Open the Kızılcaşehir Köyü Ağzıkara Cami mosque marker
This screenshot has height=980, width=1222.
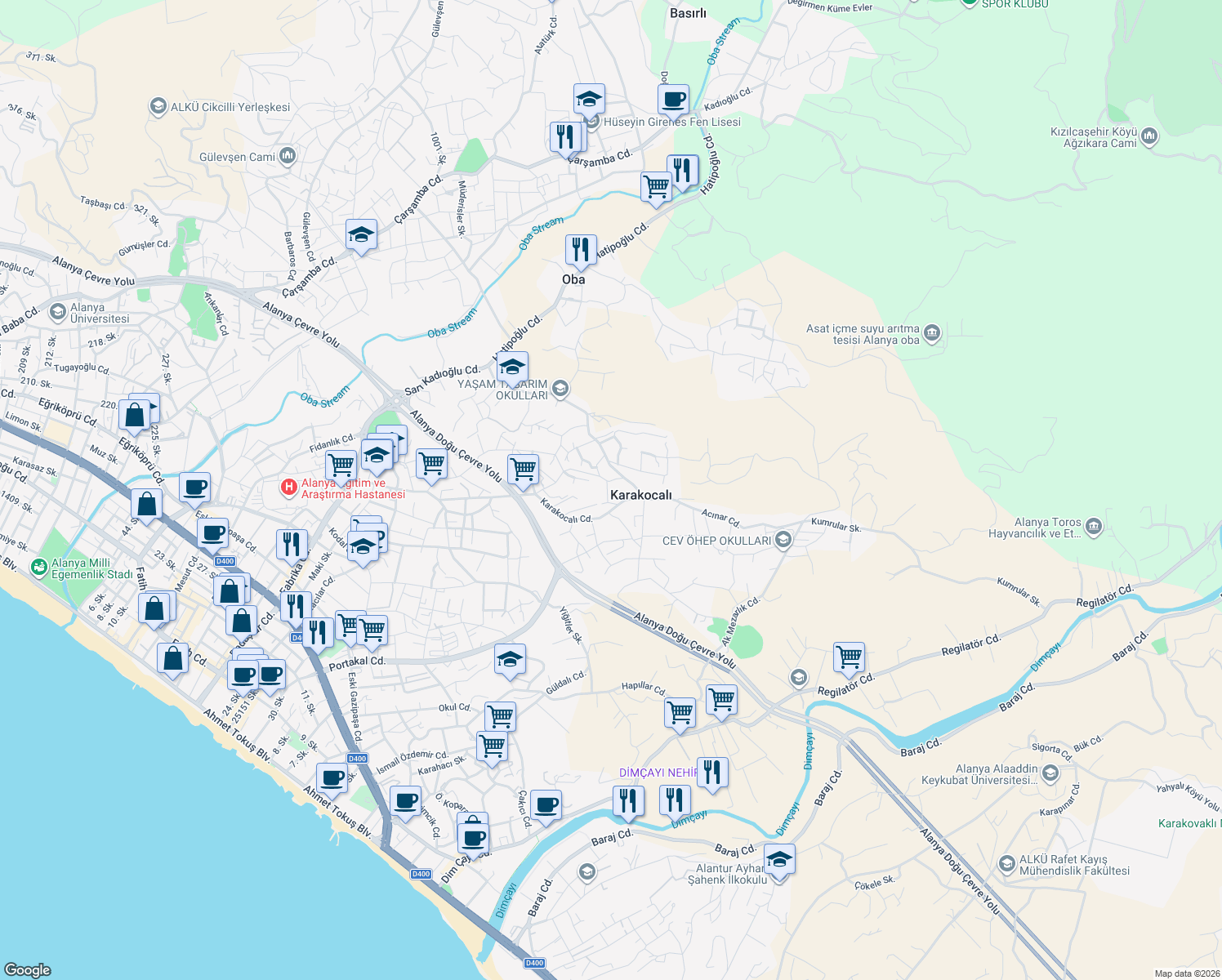(1151, 136)
